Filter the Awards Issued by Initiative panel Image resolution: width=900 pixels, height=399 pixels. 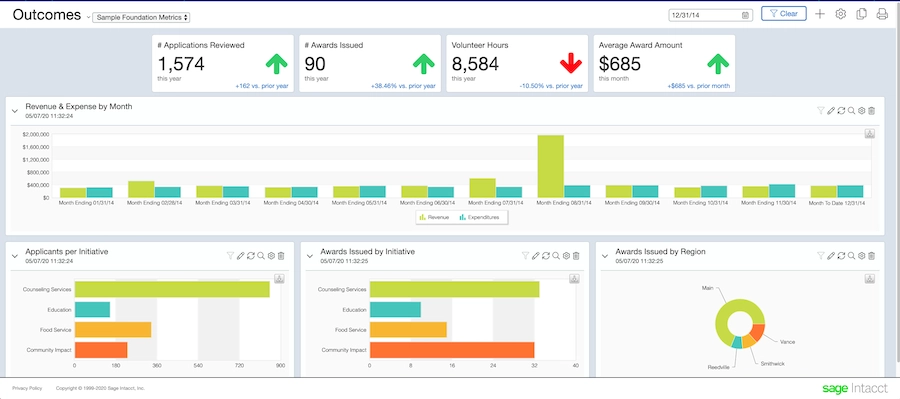[526, 256]
